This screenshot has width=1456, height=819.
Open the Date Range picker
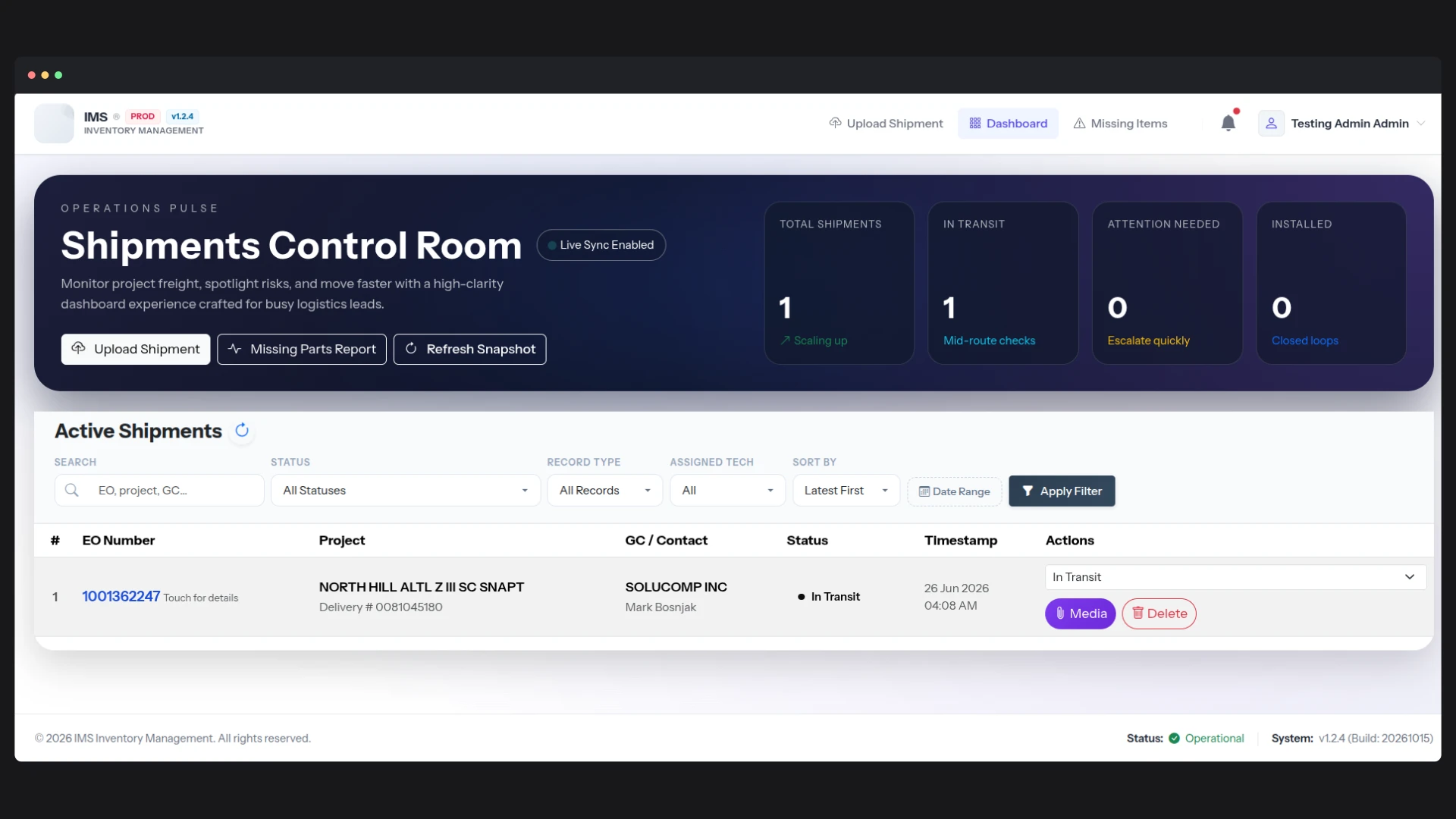(954, 491)
